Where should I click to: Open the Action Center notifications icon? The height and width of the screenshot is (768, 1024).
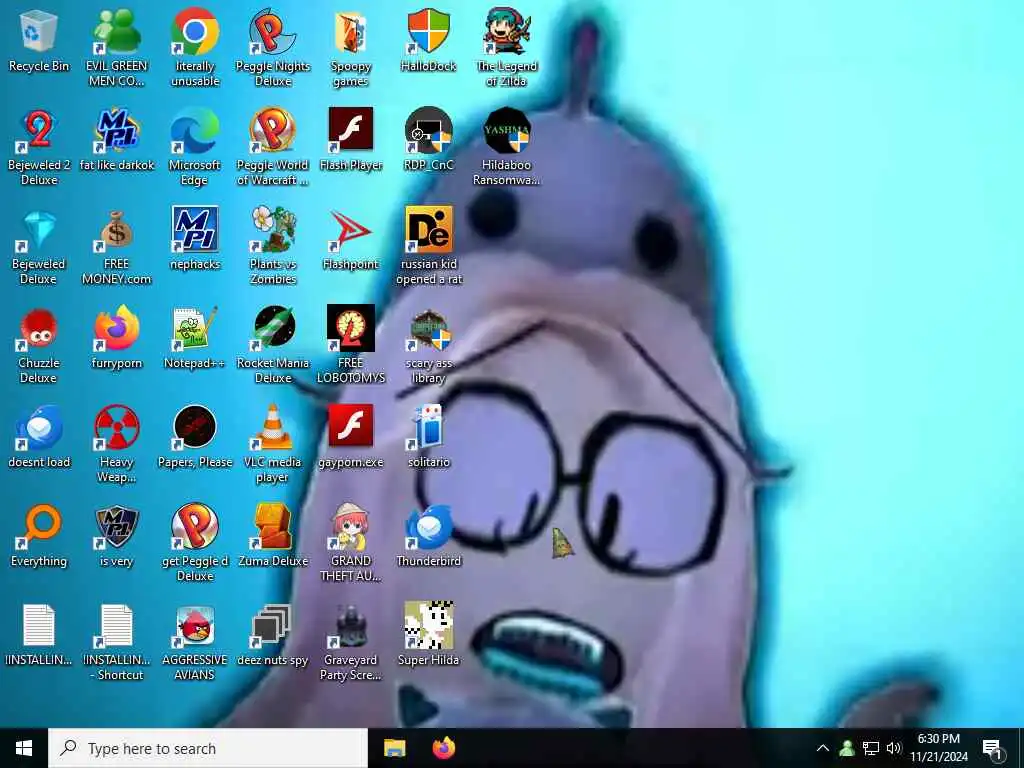[x=993, y=748]
